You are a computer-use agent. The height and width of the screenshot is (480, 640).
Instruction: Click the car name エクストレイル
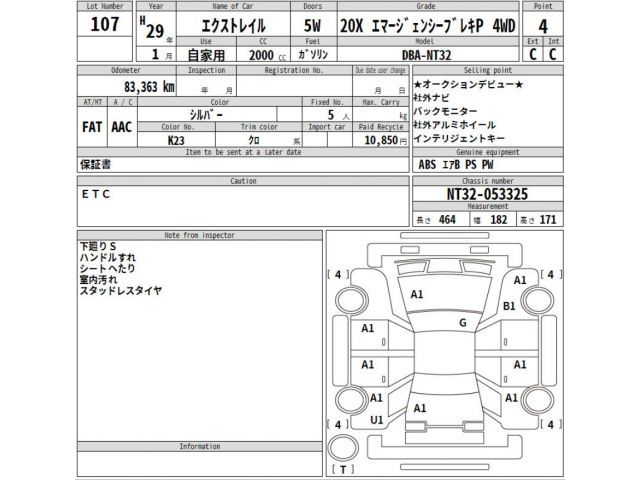233,26
